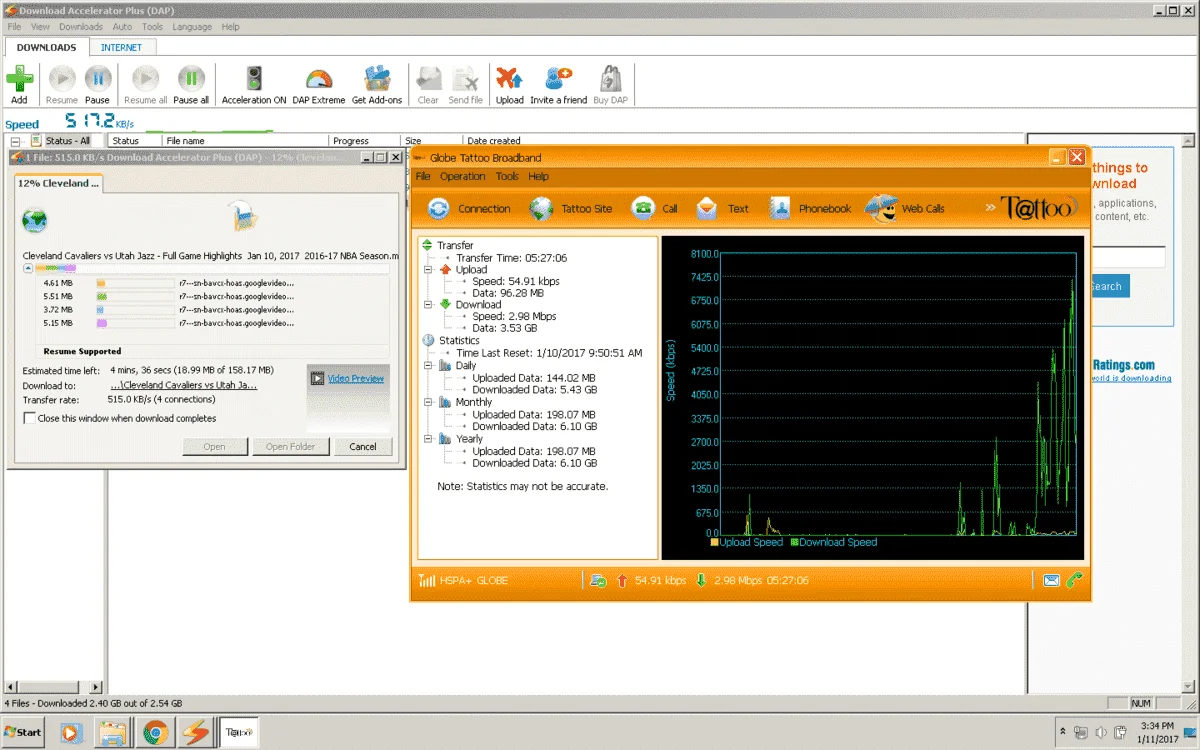Open Tattoo Site globe icon
Screen dimensions: 1200x750
(541, 208)
